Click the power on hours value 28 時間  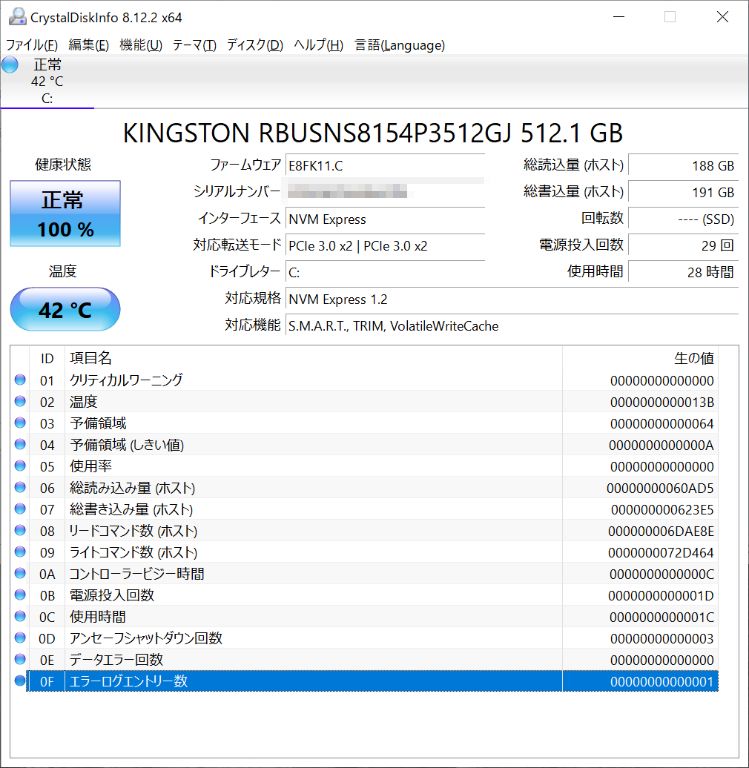click(683, 272)
